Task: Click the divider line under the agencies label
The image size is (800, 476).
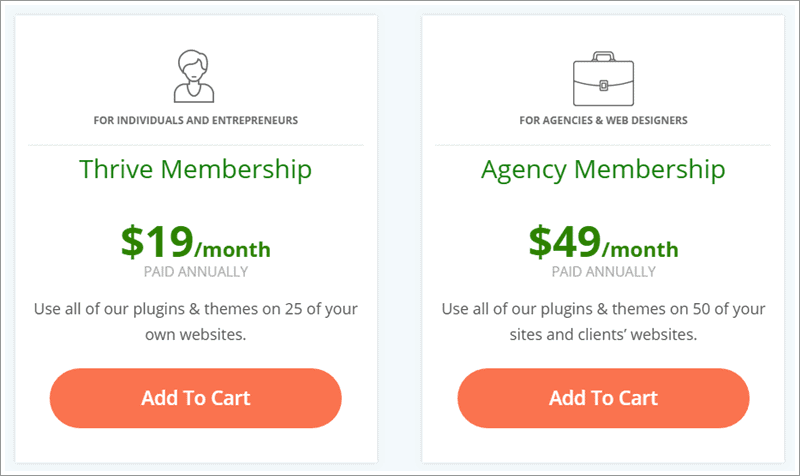Action: (603, 145)
